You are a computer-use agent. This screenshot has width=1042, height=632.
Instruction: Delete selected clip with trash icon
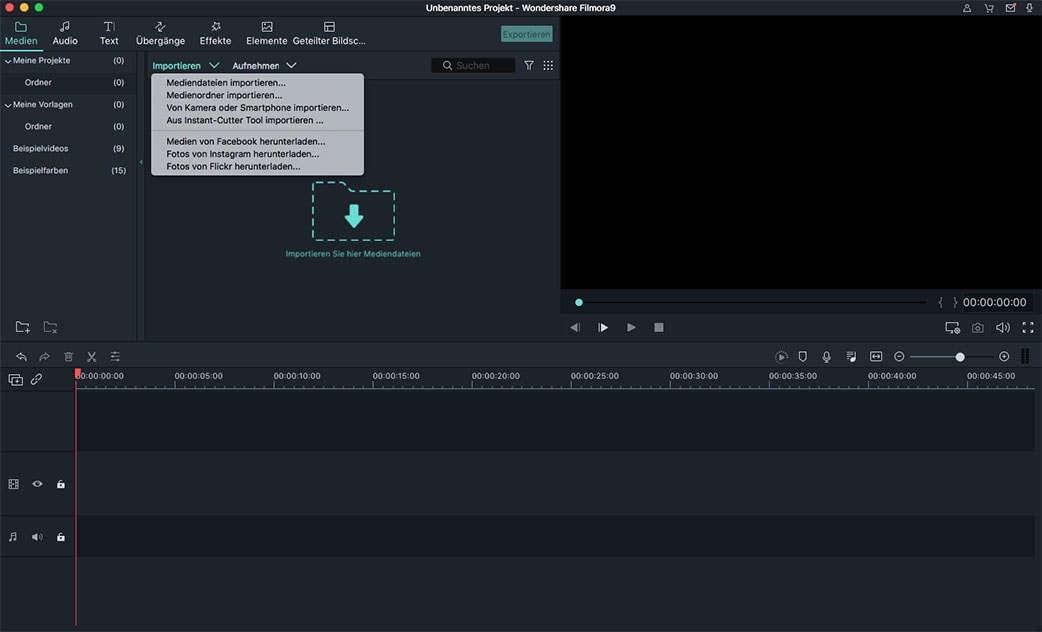tap(68, 357)
